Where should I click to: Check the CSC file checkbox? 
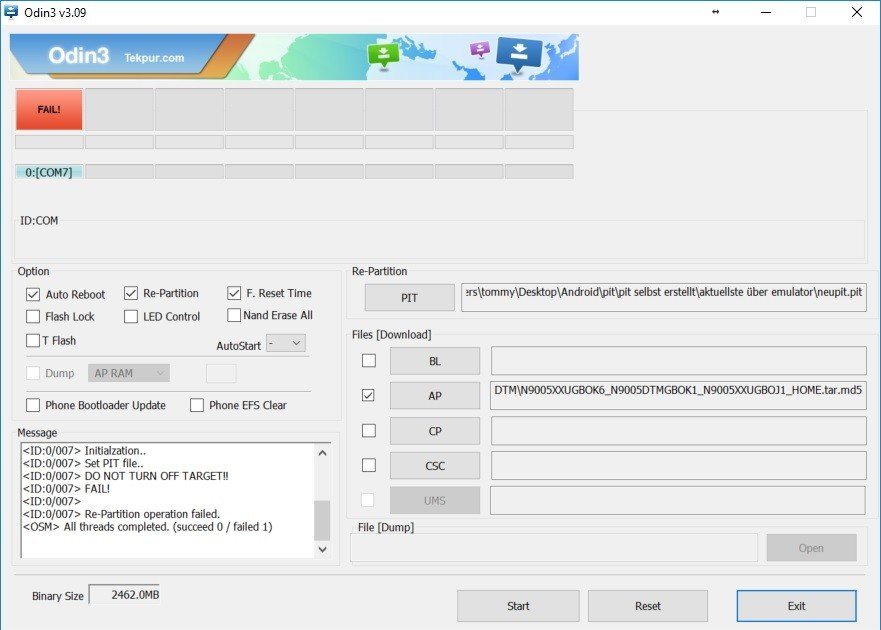click(x=369, y=465)
